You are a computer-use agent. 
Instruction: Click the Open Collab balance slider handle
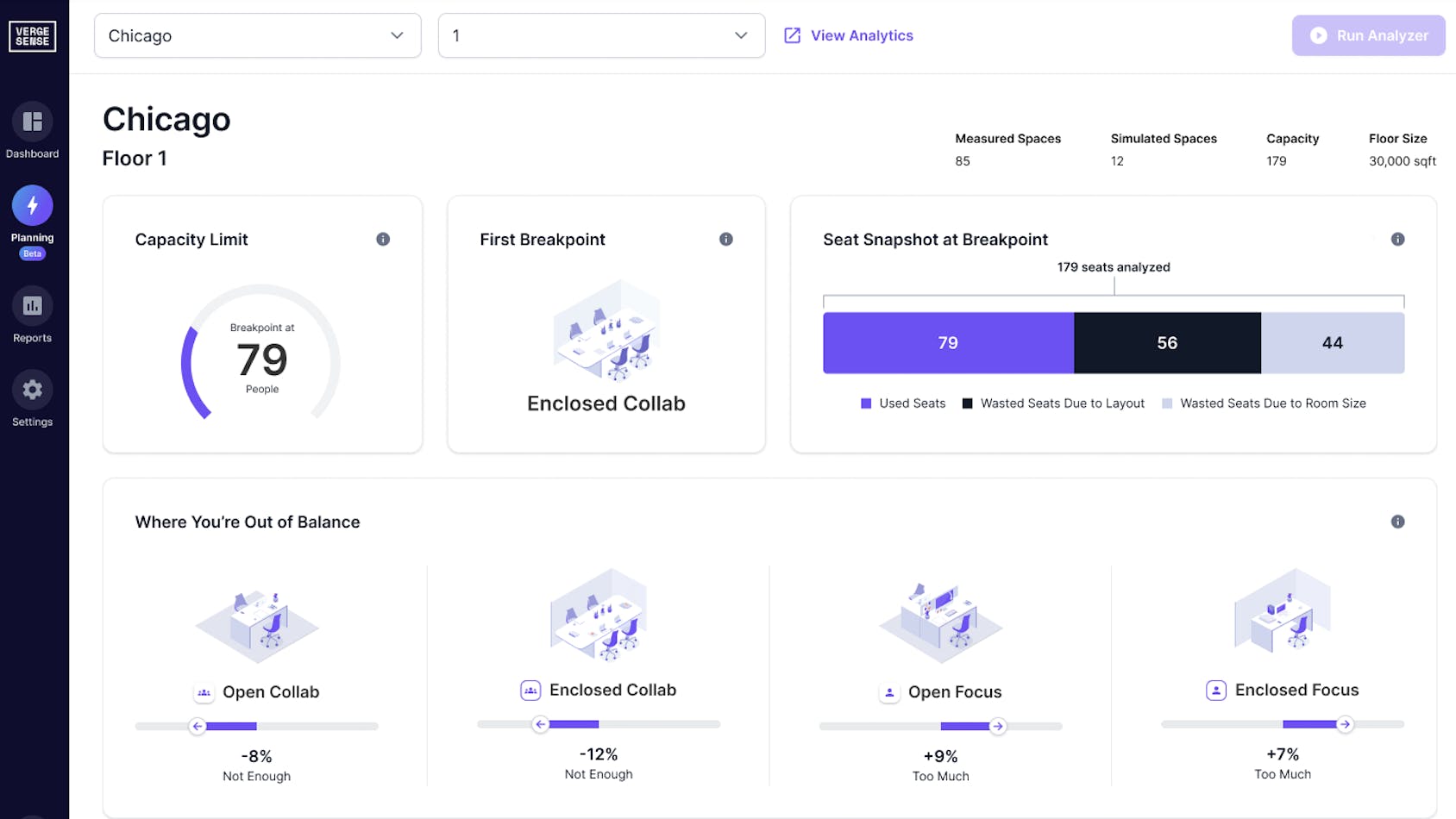point(198,727)
